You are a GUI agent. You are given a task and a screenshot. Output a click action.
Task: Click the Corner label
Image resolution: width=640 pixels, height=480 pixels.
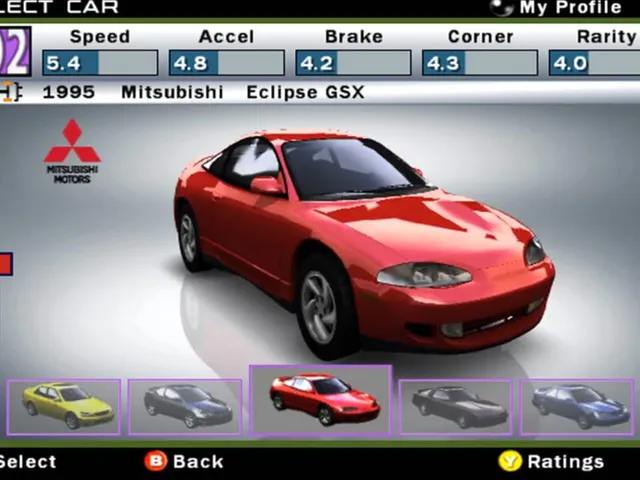480,37
